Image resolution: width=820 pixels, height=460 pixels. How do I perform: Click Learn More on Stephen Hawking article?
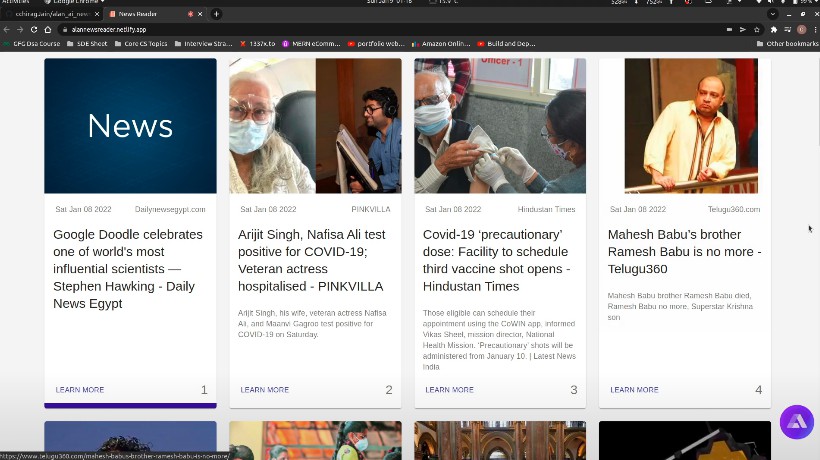tap(80, 390)
